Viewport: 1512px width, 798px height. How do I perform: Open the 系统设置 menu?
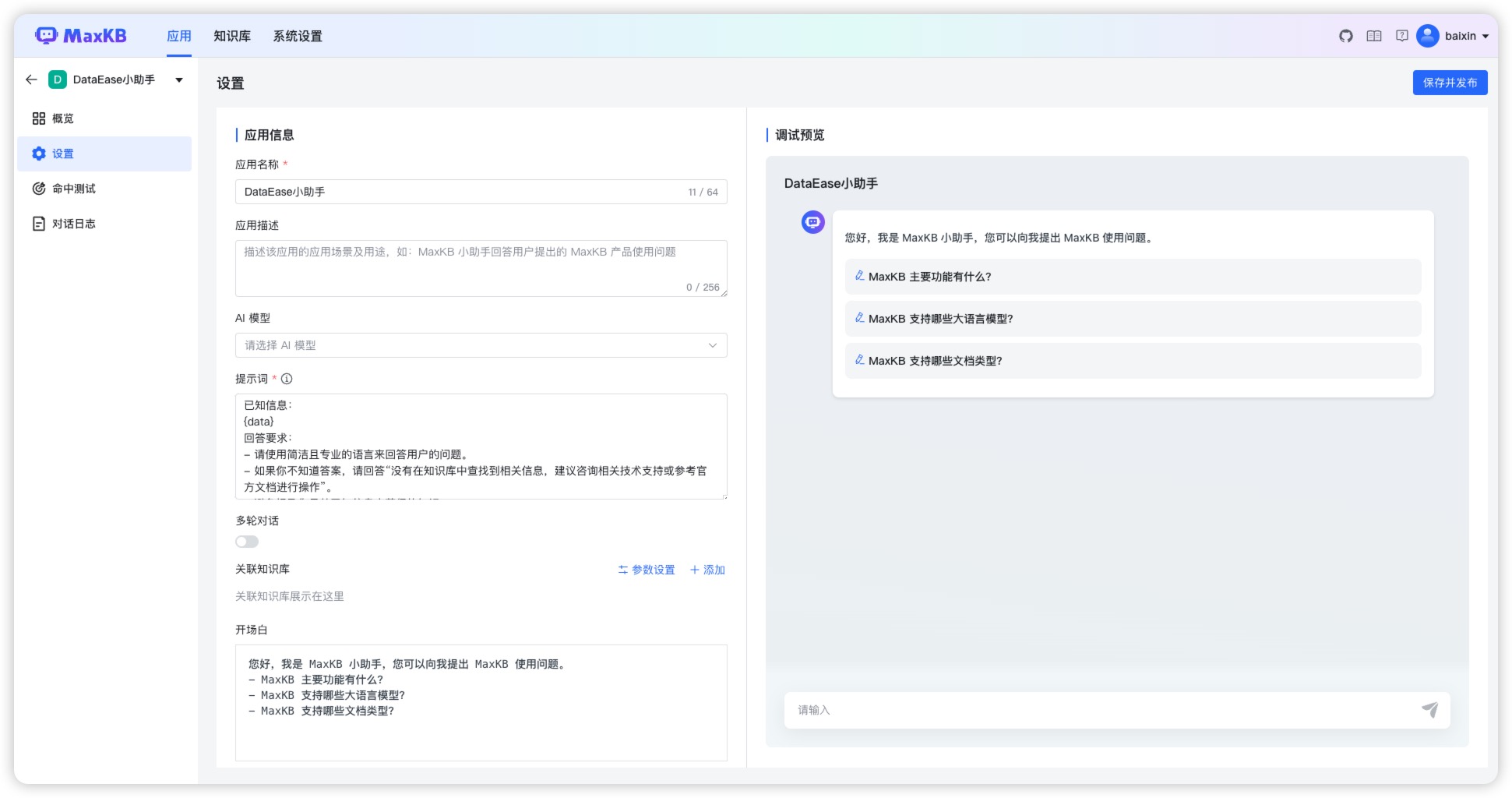(298, 35)
